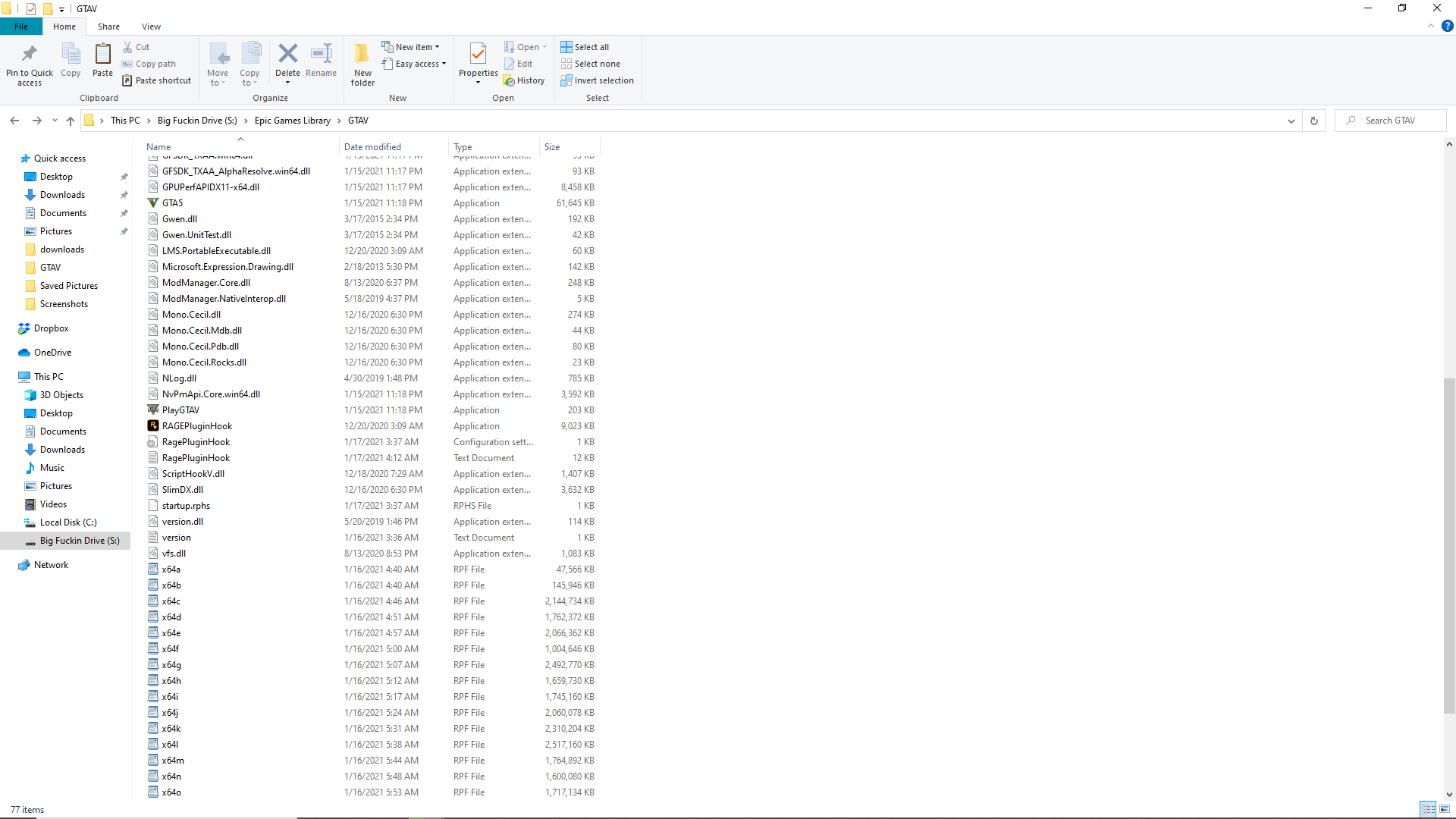Expand the Easy access dropdown

[x=414, y=64]
